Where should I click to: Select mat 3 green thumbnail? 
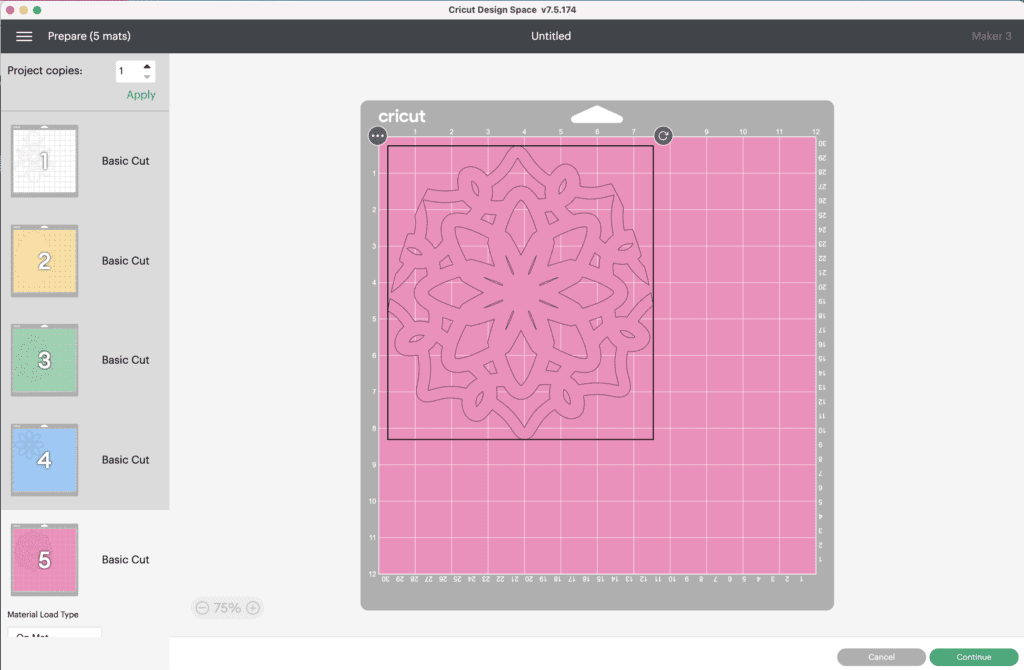(x=44, y=360)
